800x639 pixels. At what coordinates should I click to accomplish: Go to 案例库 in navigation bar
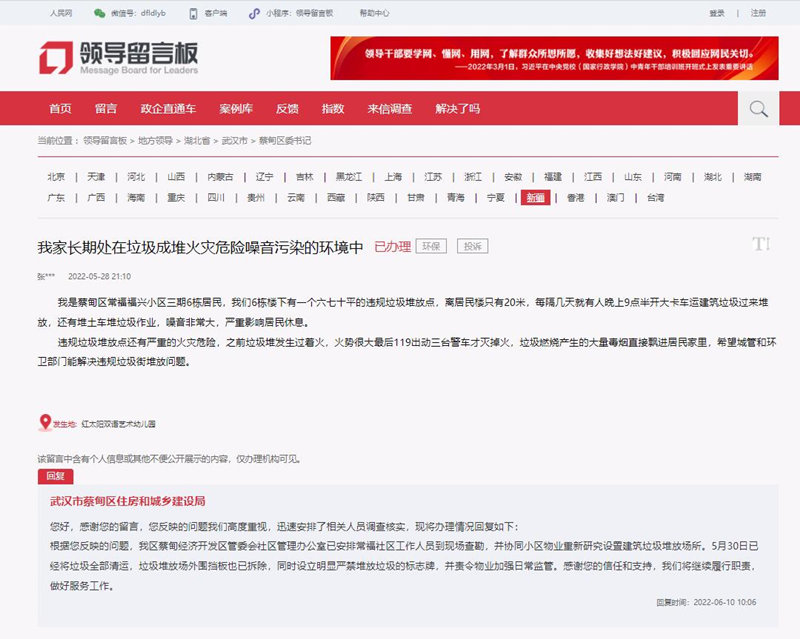[236, 108]
